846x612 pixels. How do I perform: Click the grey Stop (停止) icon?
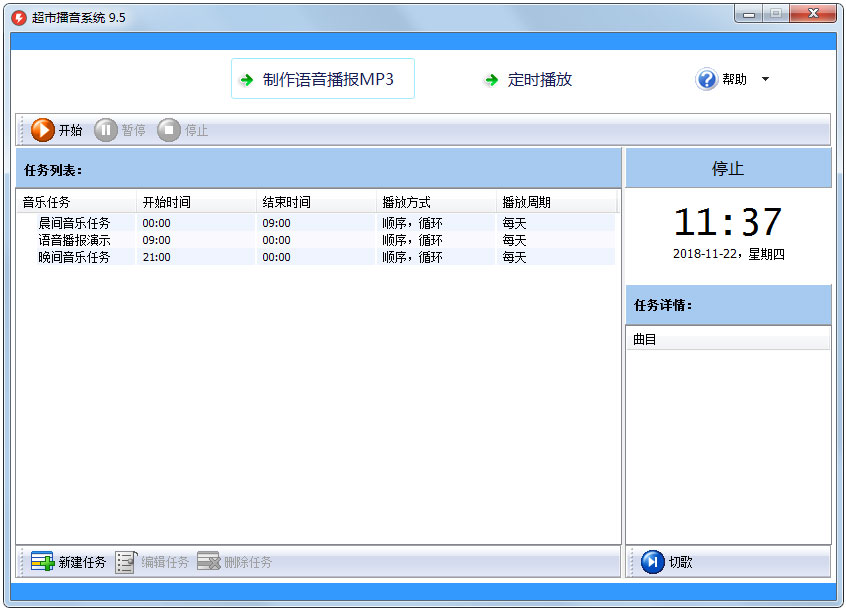click(169, 130)
